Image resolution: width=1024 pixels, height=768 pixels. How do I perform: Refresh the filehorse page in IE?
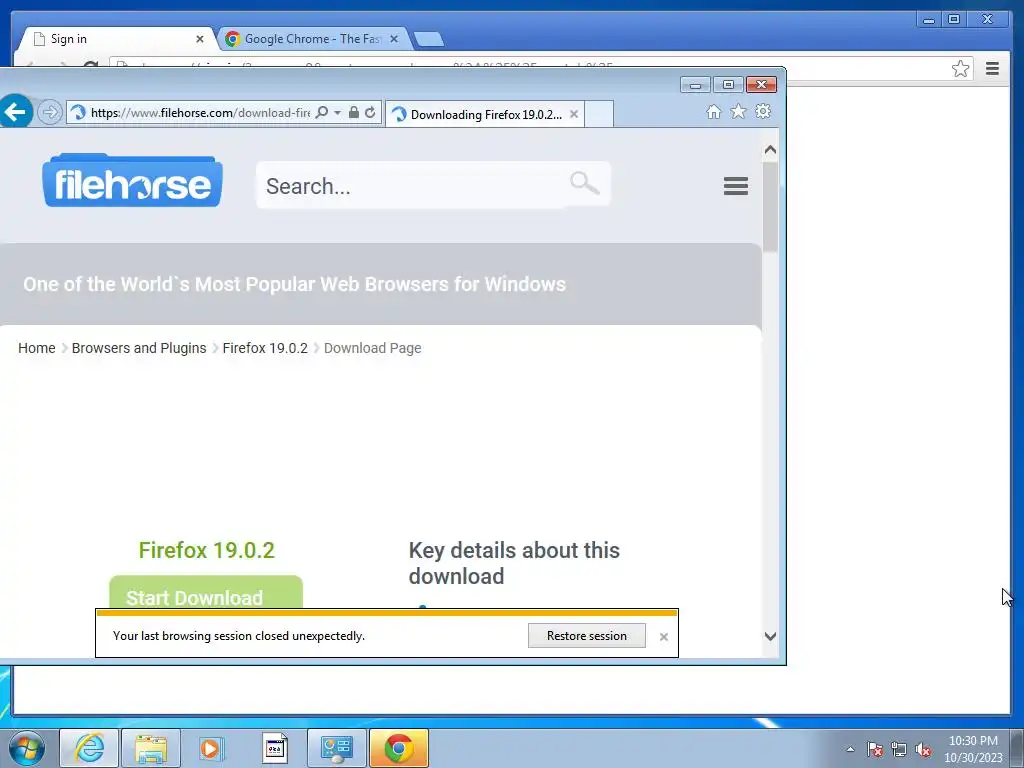[370, 112]
